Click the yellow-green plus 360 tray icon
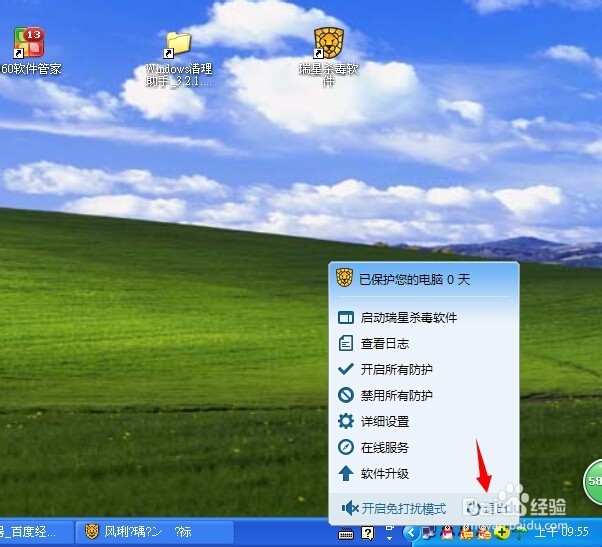This screenshot has height=547, width=602. point(502,533)
